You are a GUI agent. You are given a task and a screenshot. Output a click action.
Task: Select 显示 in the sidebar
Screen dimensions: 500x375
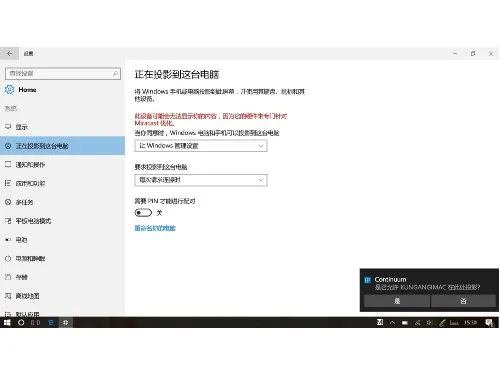coord(63,127)
